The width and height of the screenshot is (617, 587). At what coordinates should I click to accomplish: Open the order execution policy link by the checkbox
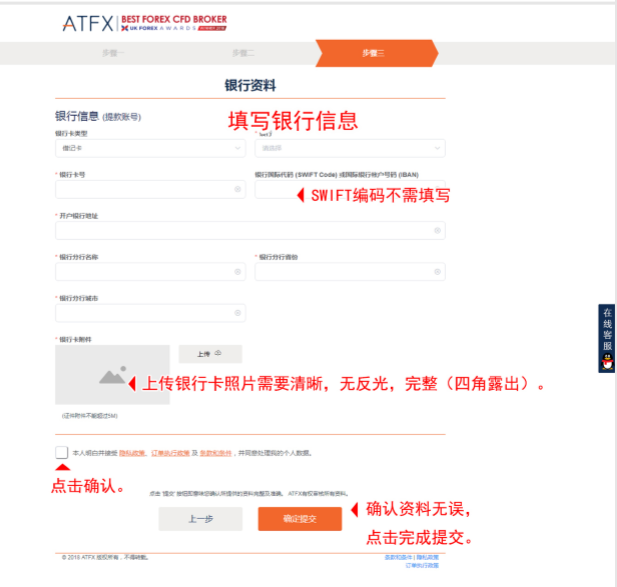[170, 453]
